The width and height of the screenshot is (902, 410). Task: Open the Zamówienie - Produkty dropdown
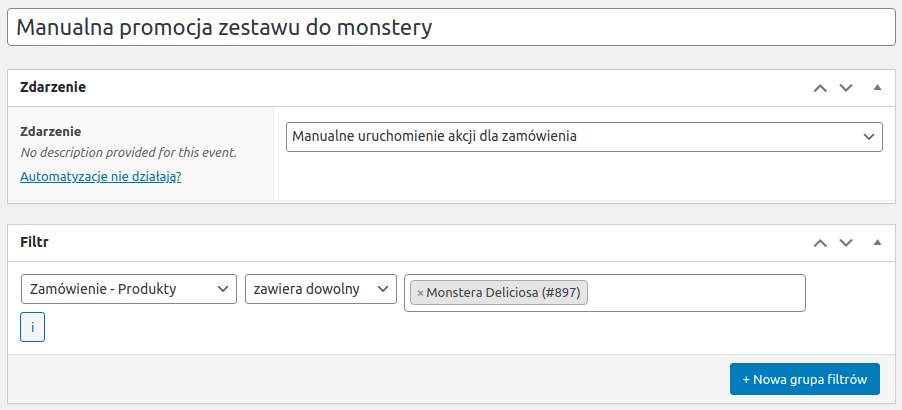point(129,289)
